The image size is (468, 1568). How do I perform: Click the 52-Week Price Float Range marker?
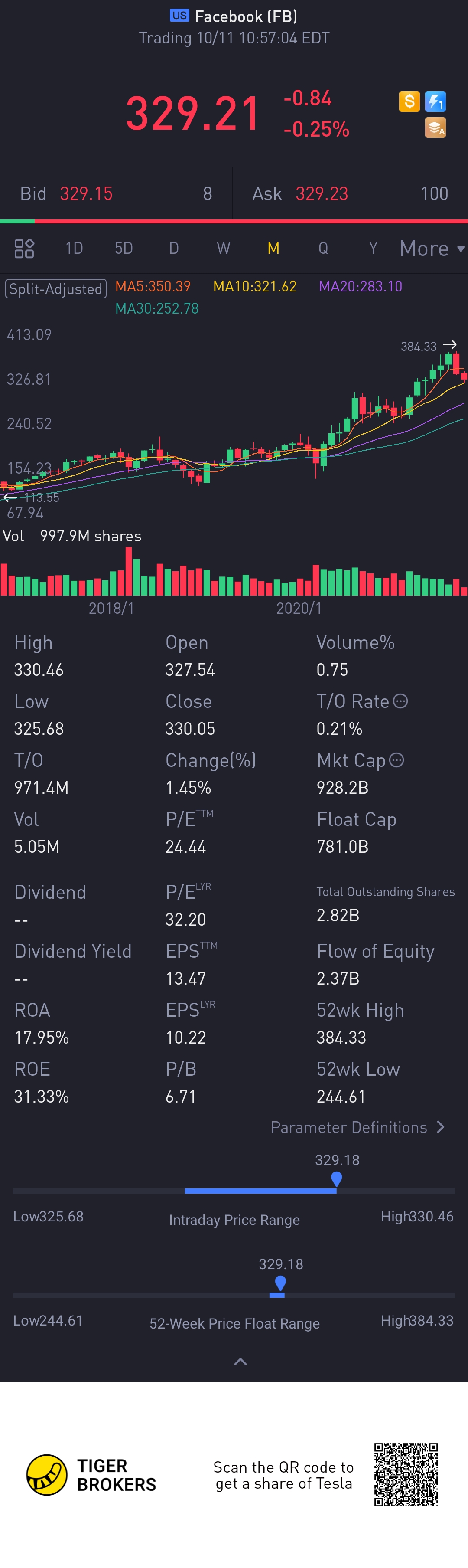pos(280,1284)
